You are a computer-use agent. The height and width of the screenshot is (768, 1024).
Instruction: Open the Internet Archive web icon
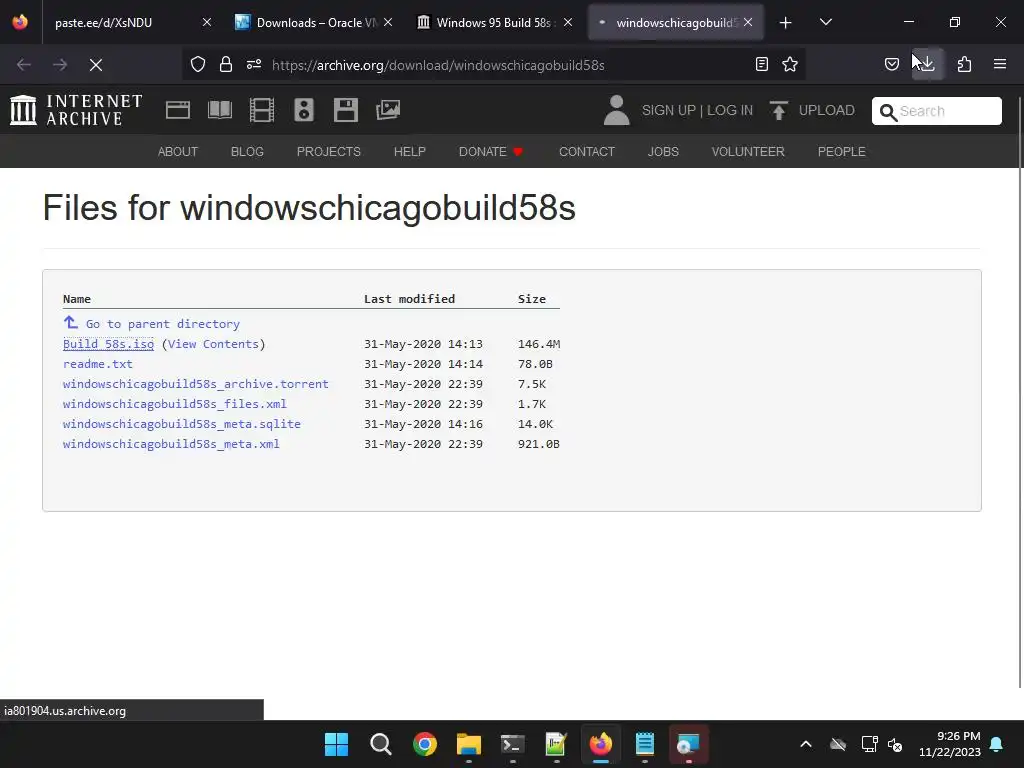178,110
